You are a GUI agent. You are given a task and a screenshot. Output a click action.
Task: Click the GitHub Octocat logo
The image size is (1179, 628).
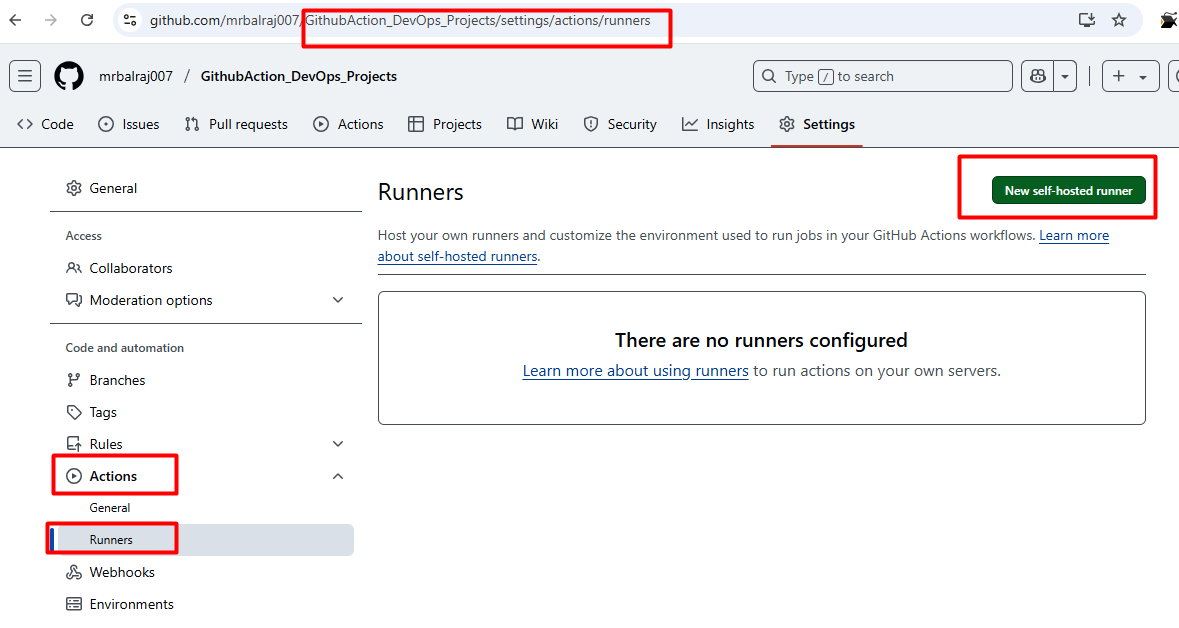69,76
